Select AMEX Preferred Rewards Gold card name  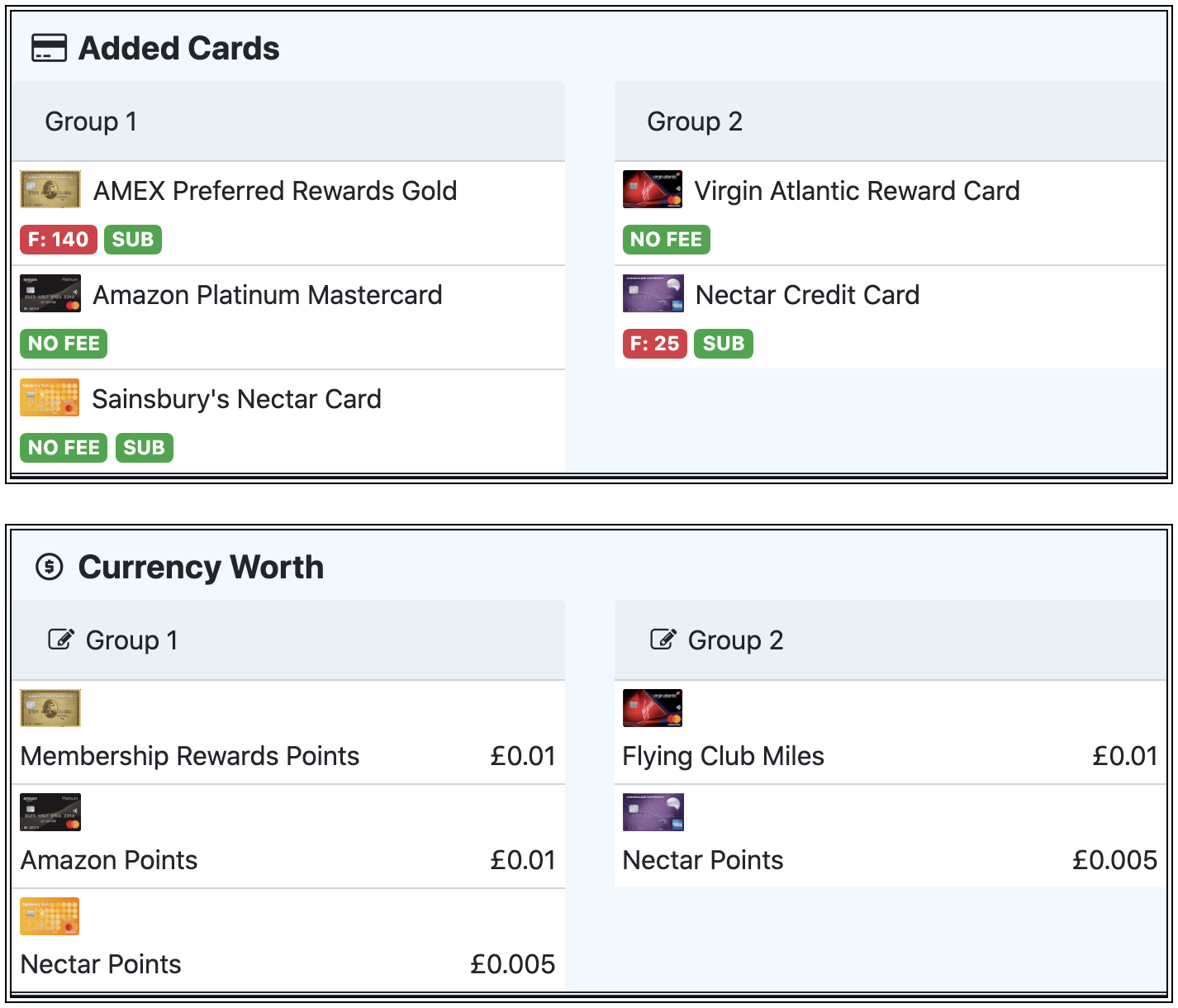tap(275, 191)
